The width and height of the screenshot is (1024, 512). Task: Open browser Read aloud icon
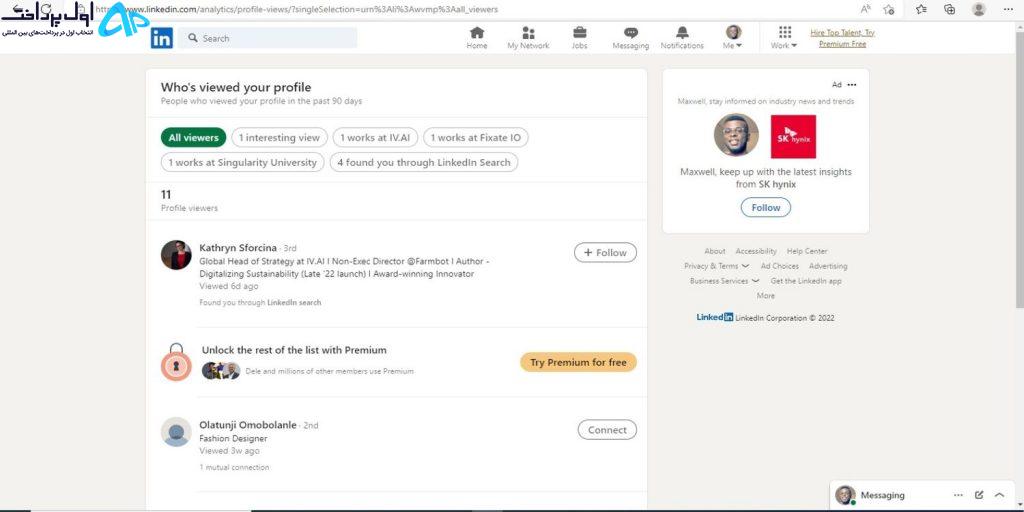click(866, 9)
